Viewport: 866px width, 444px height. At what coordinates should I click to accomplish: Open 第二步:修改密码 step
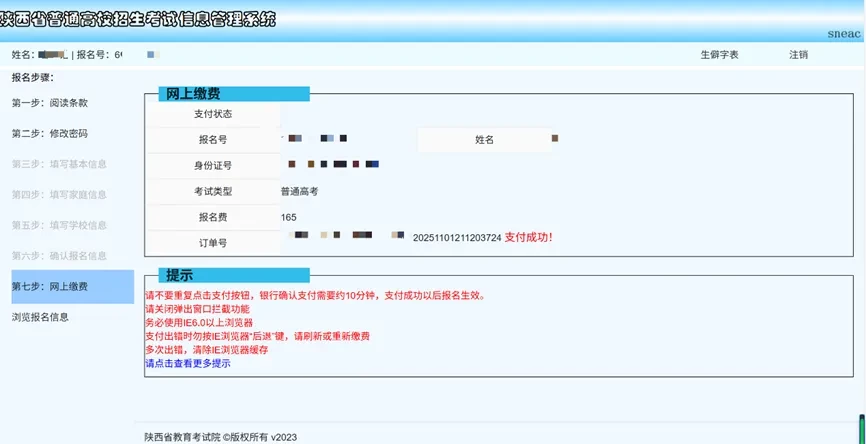[50, 134]
